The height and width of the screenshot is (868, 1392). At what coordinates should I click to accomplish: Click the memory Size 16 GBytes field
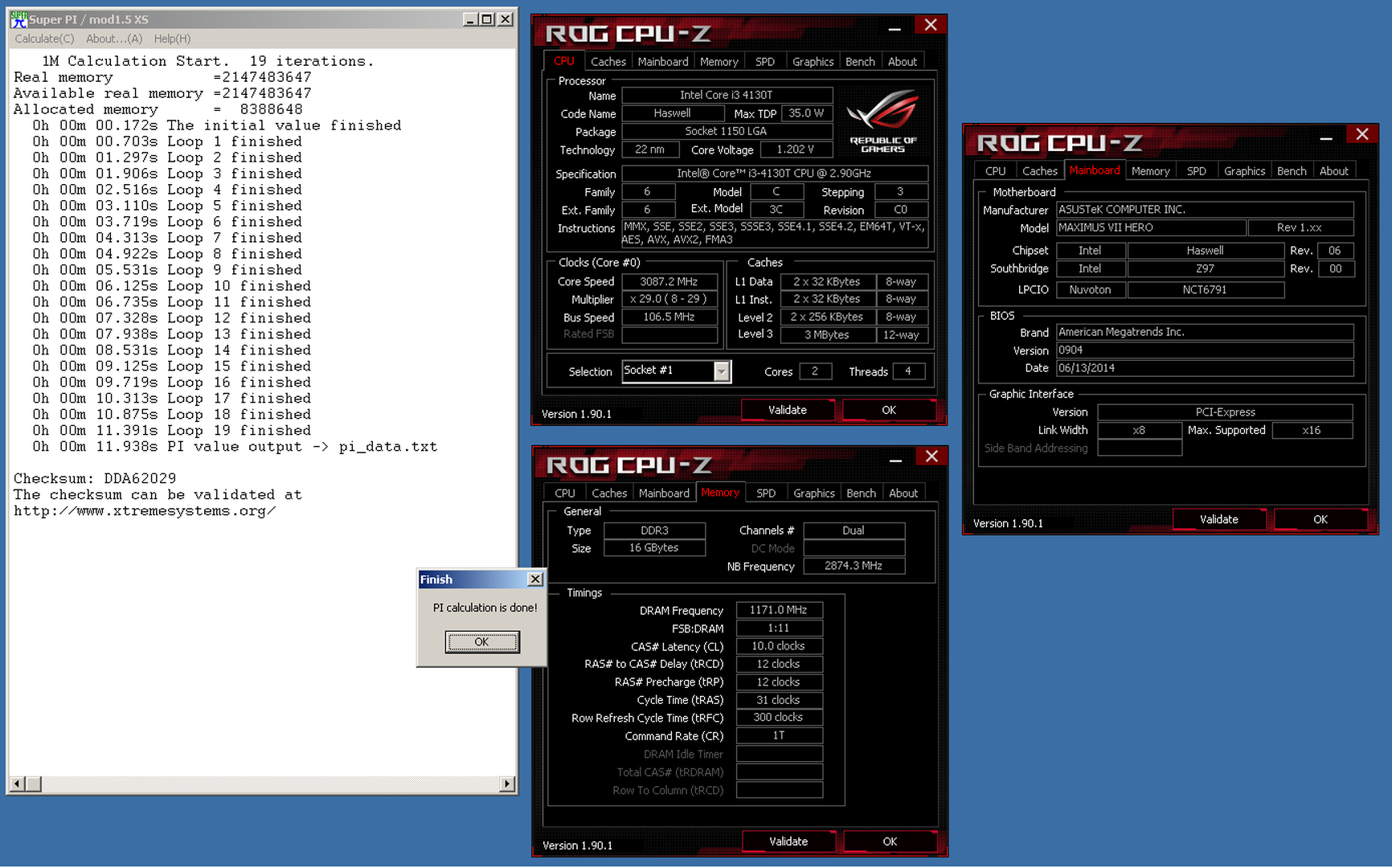(x=654, y=547)
